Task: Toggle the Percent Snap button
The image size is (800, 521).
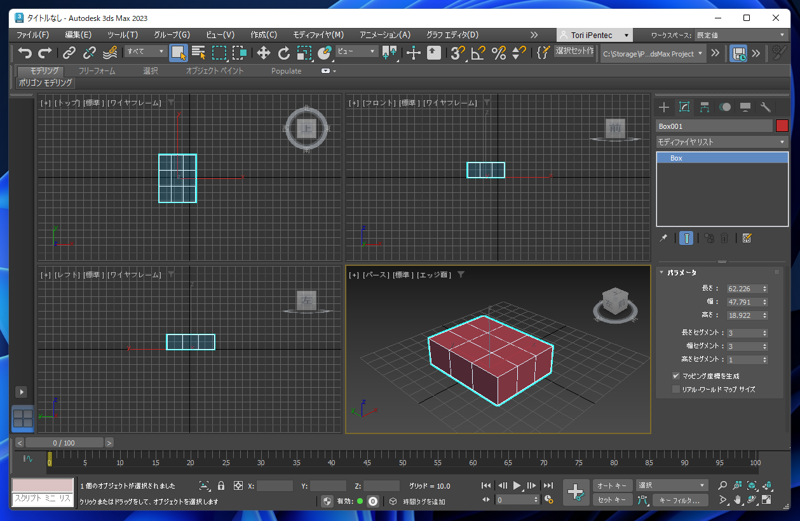Action: (498, 53)
